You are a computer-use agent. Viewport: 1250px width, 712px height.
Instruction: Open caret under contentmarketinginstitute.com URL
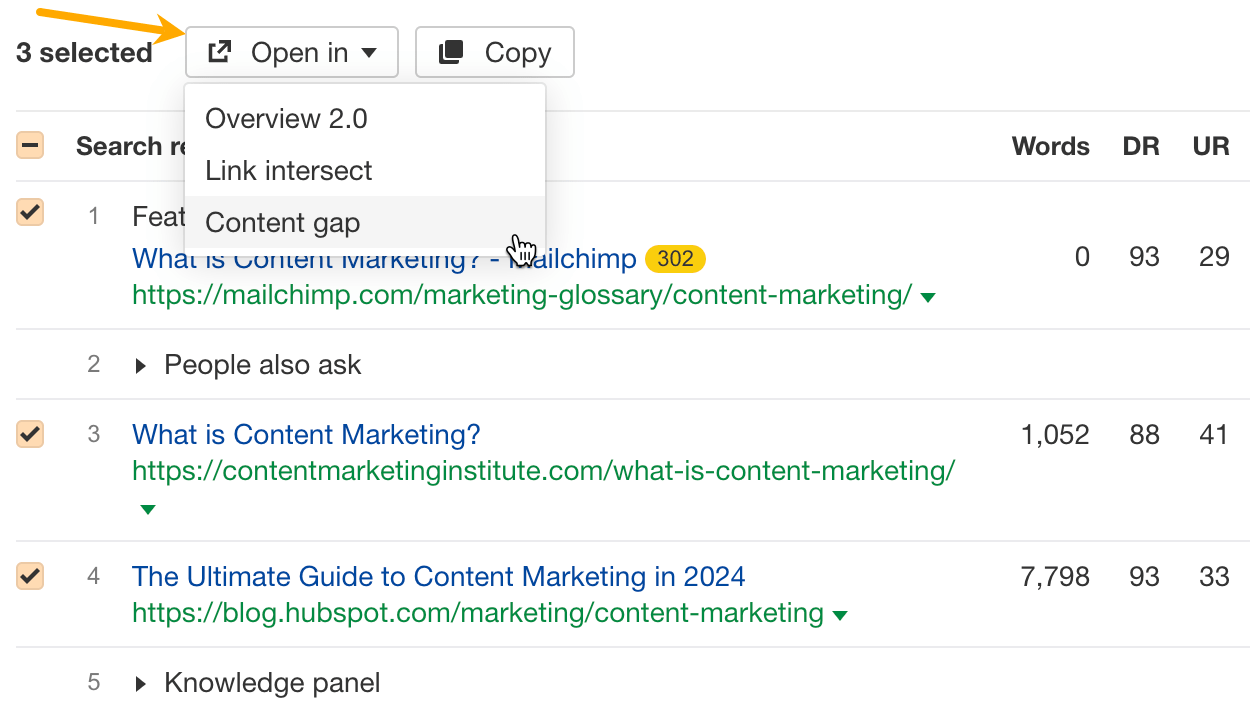147,510
